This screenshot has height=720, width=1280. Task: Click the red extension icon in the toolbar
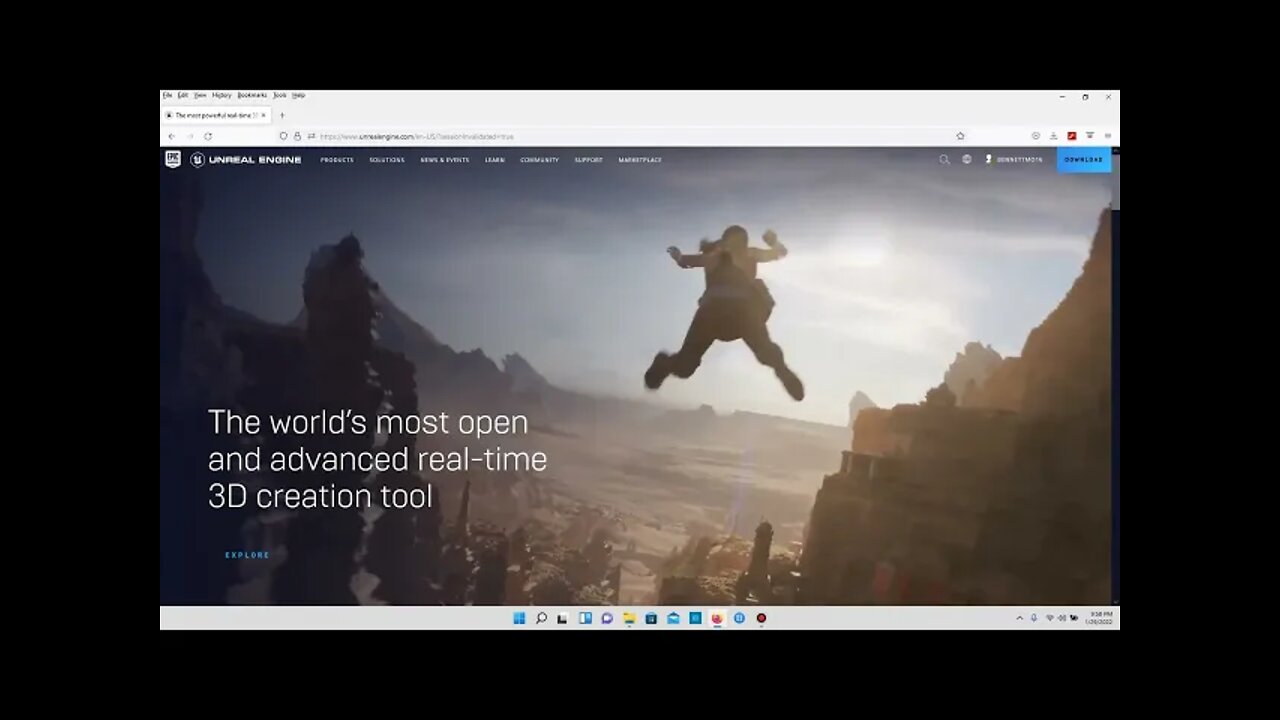pyautogui.click(x=1072, y=136)
